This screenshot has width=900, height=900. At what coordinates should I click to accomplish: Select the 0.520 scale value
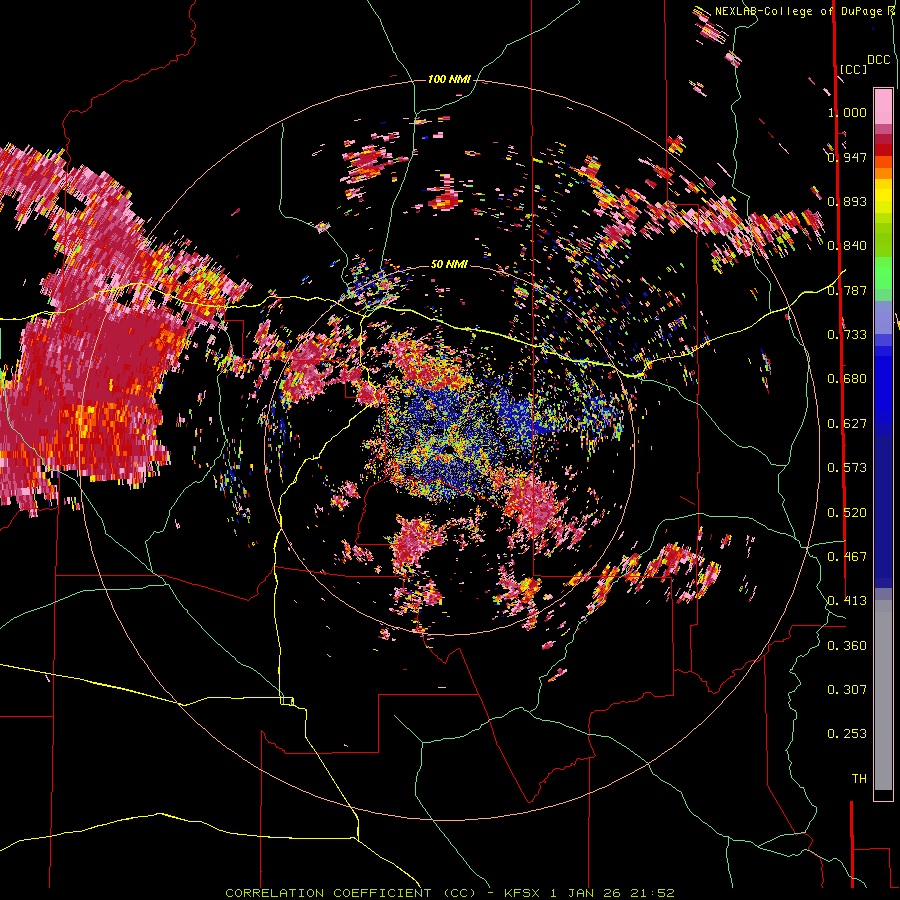tap(847, 512)
